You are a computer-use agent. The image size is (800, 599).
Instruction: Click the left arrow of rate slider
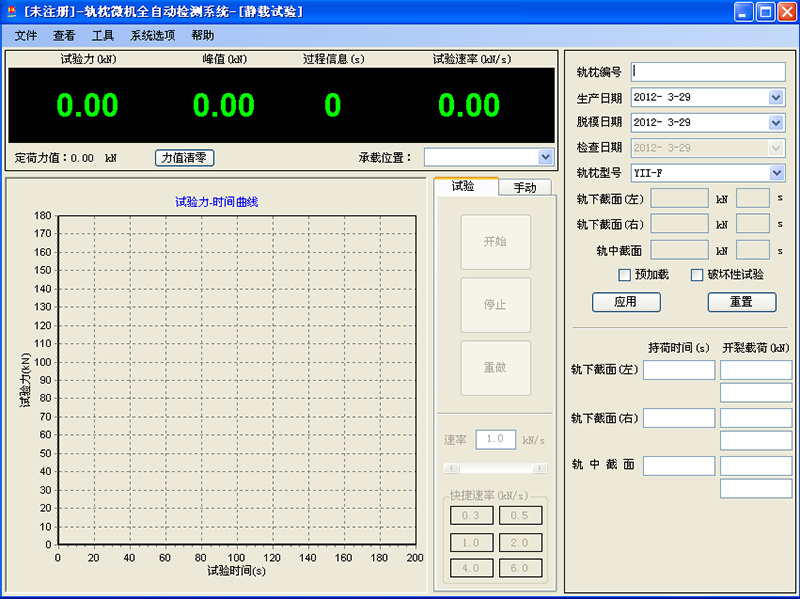pos(452,468)
